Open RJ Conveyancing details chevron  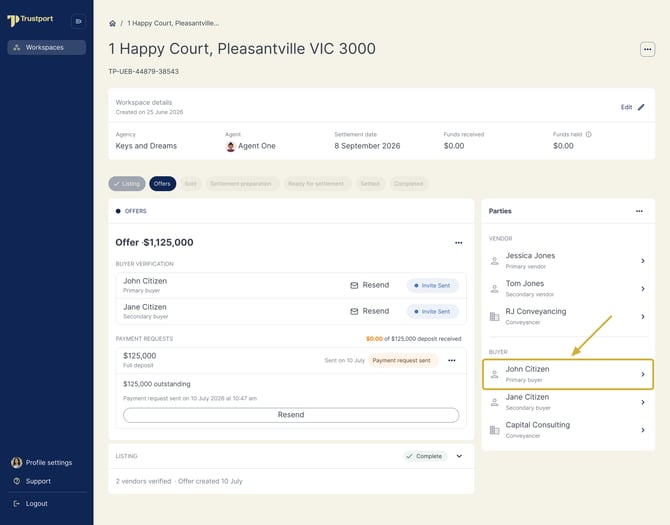click(x=643, y=317)
